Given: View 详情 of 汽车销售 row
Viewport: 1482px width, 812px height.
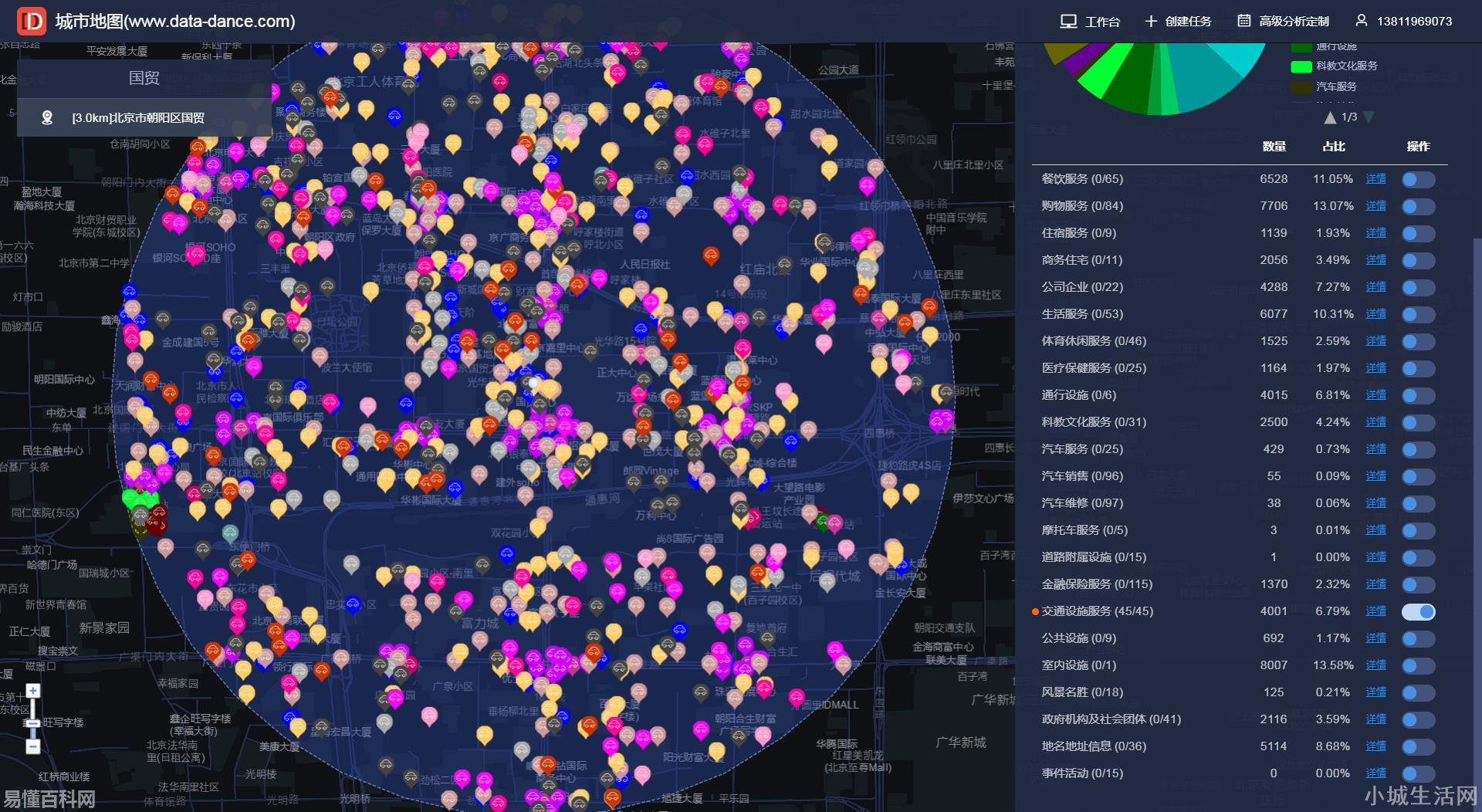Looking at the screenshot, I should pyautogui.click(x=1375, y=476).
